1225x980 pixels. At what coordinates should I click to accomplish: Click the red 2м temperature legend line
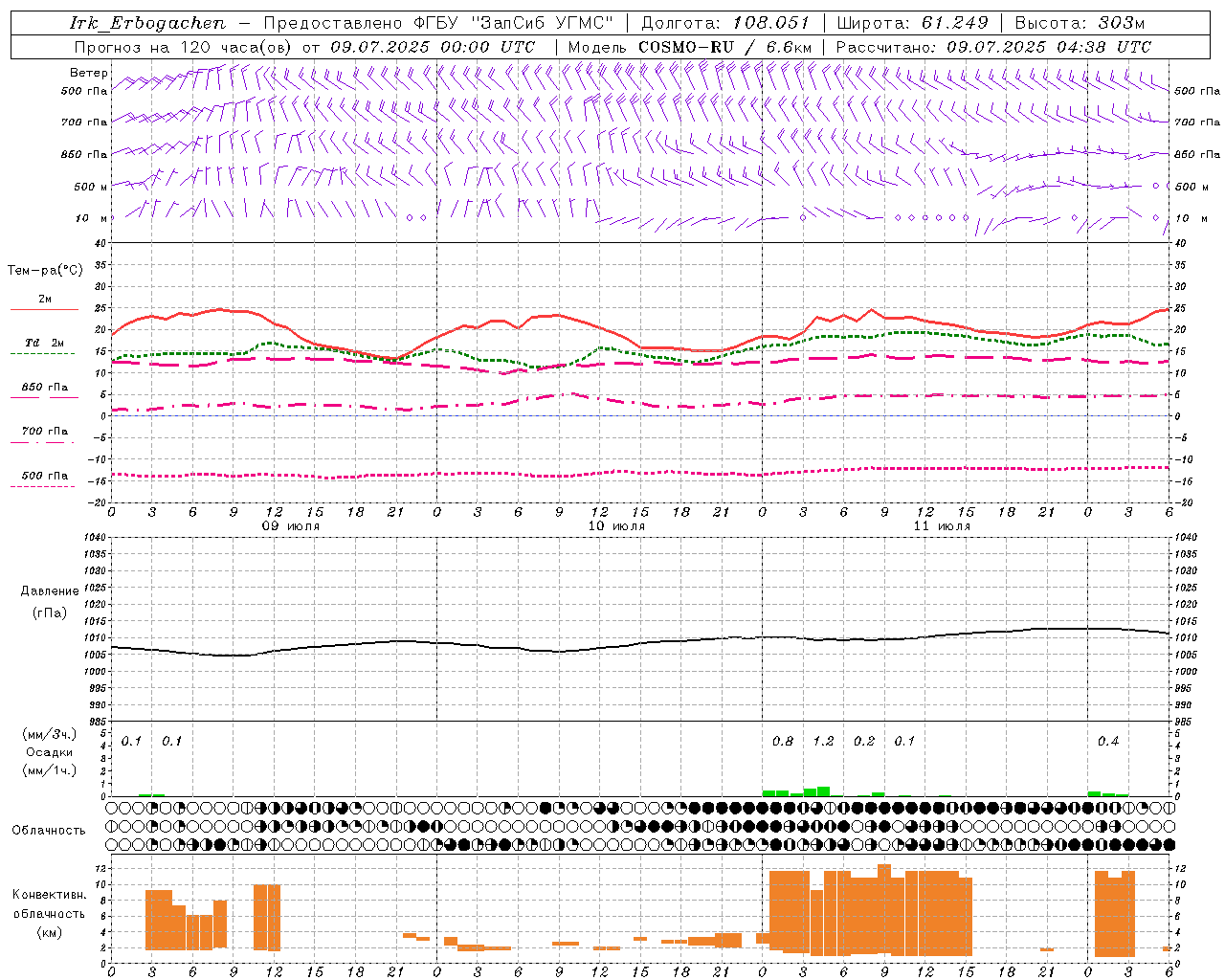(44, 310)
